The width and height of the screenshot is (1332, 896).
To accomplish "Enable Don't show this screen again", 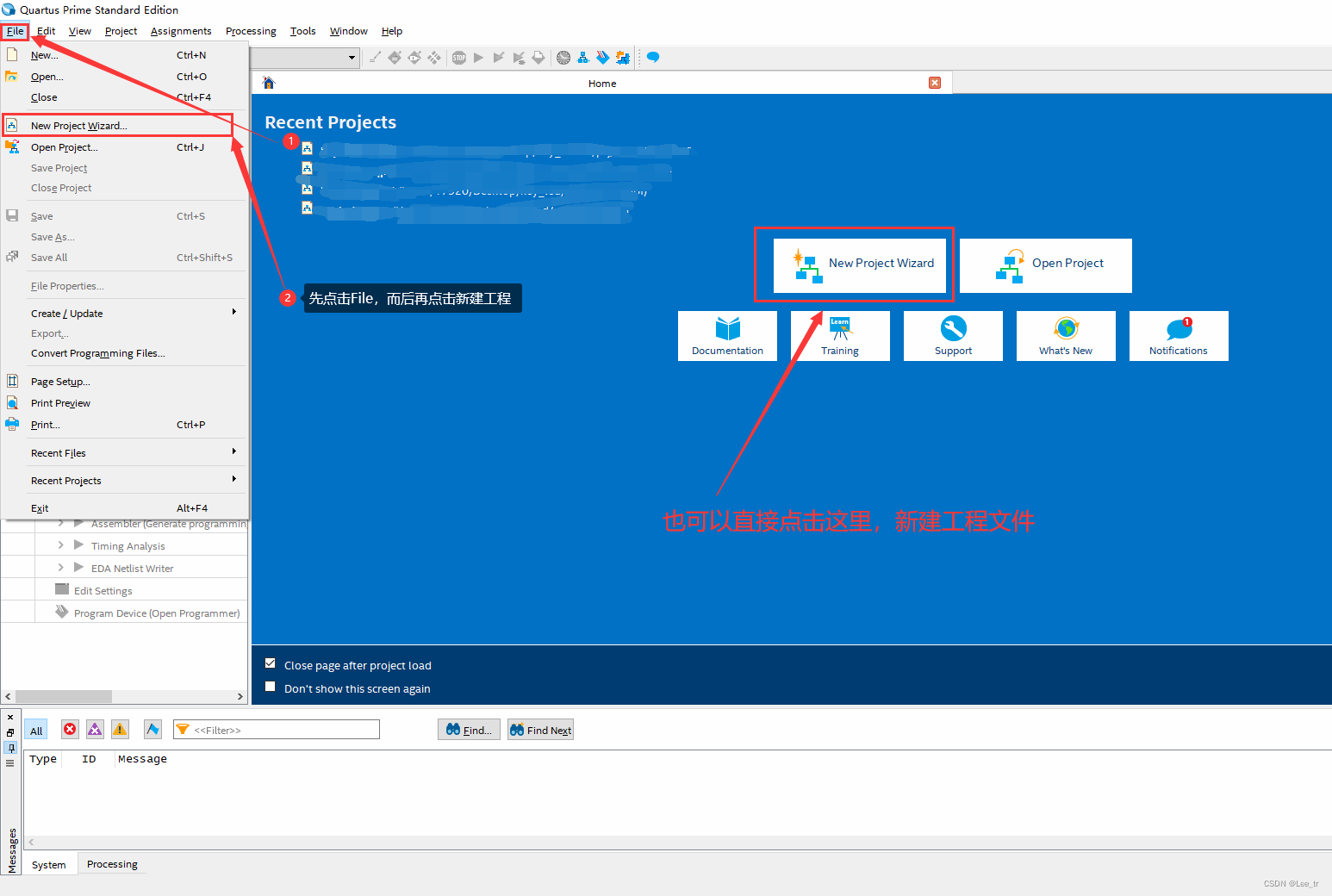I will [x=271, y=687].
